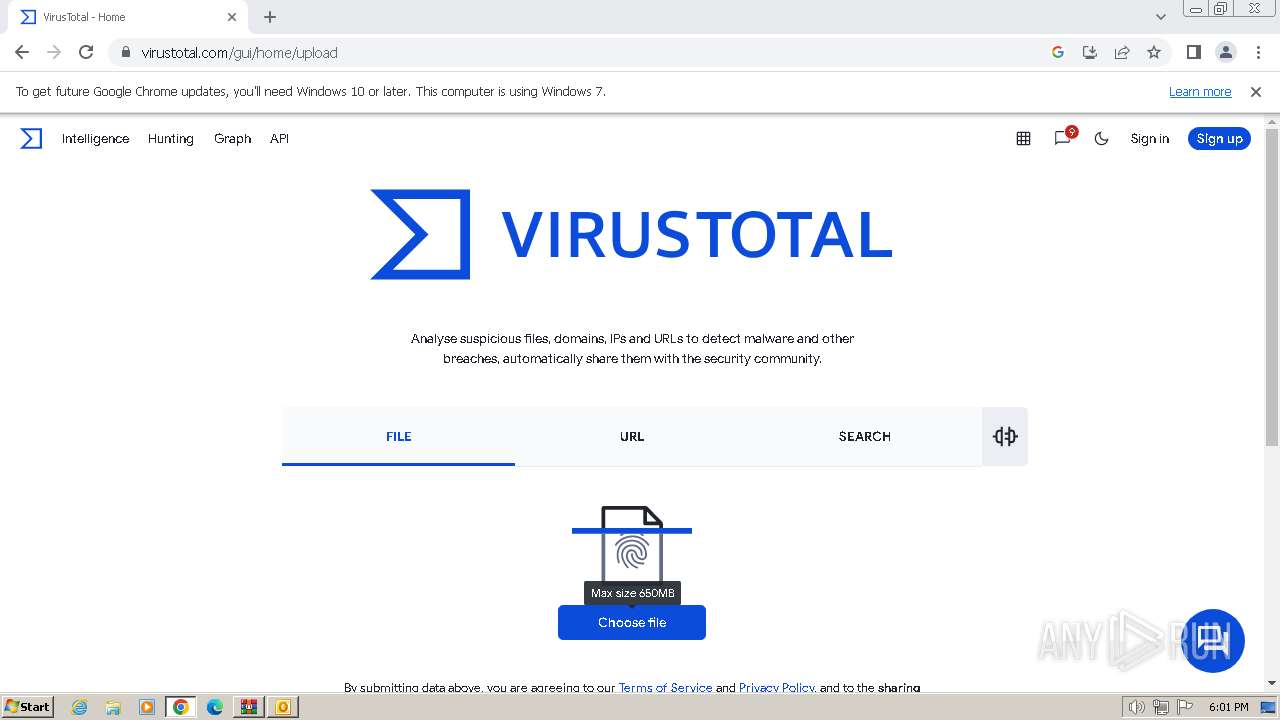1280x720 pixels.
Task: Open the API menu item
Action: [x=279, y=139]
